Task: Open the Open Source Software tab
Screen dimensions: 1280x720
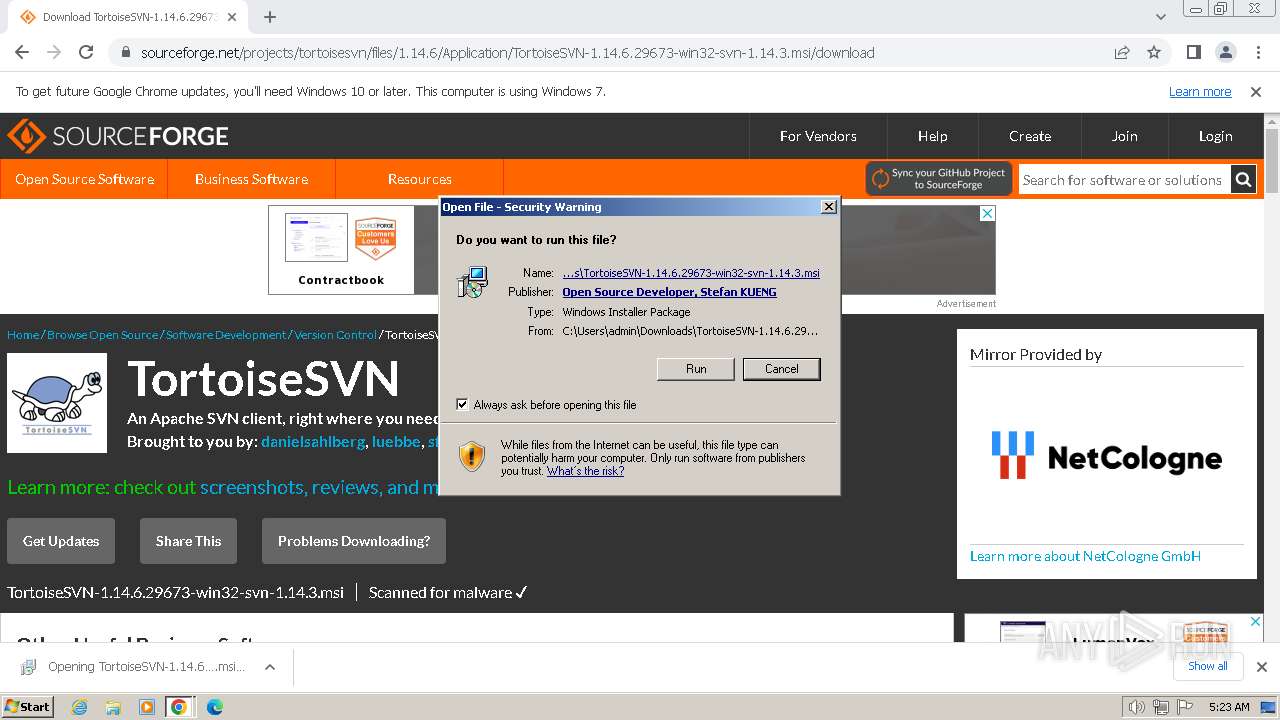Action: tap(84, 179)
